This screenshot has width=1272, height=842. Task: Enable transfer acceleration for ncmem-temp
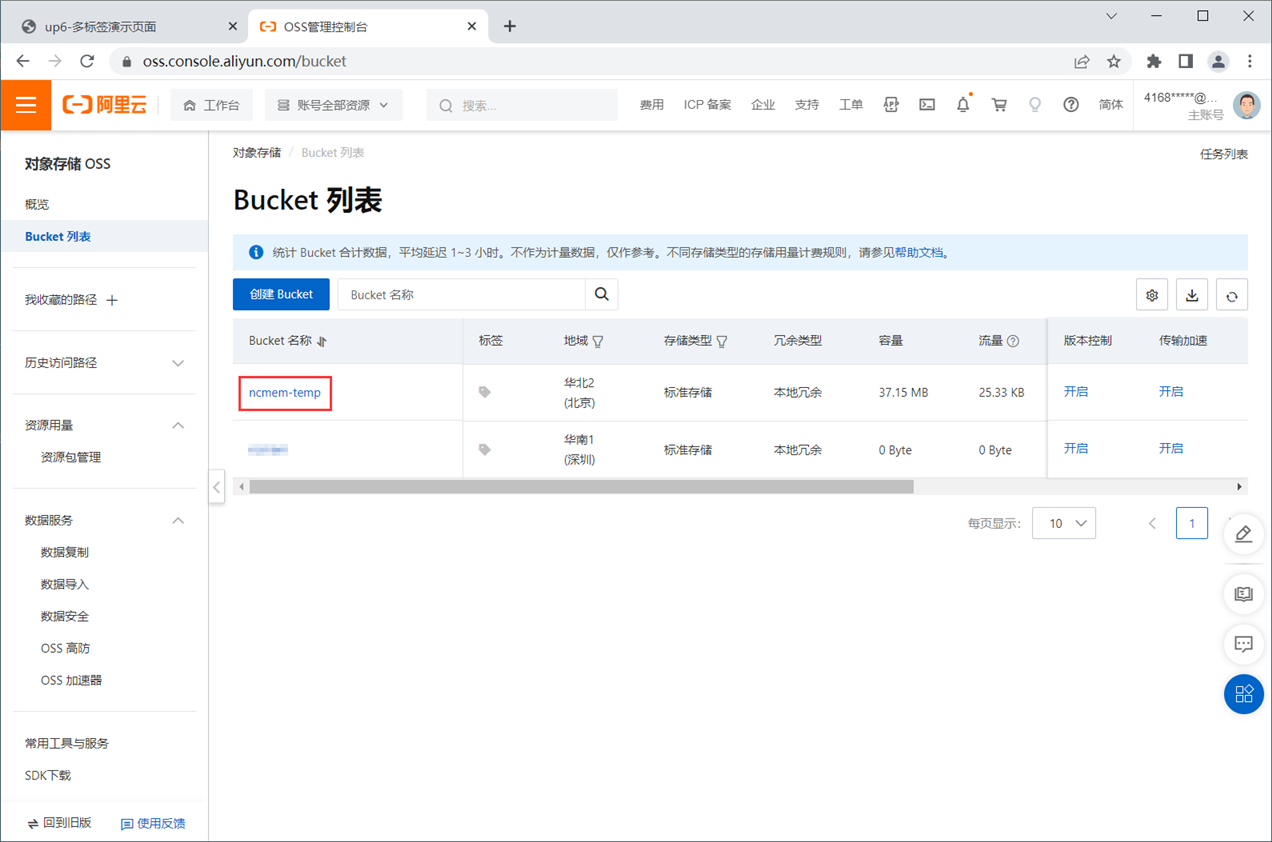[1171, 392]
